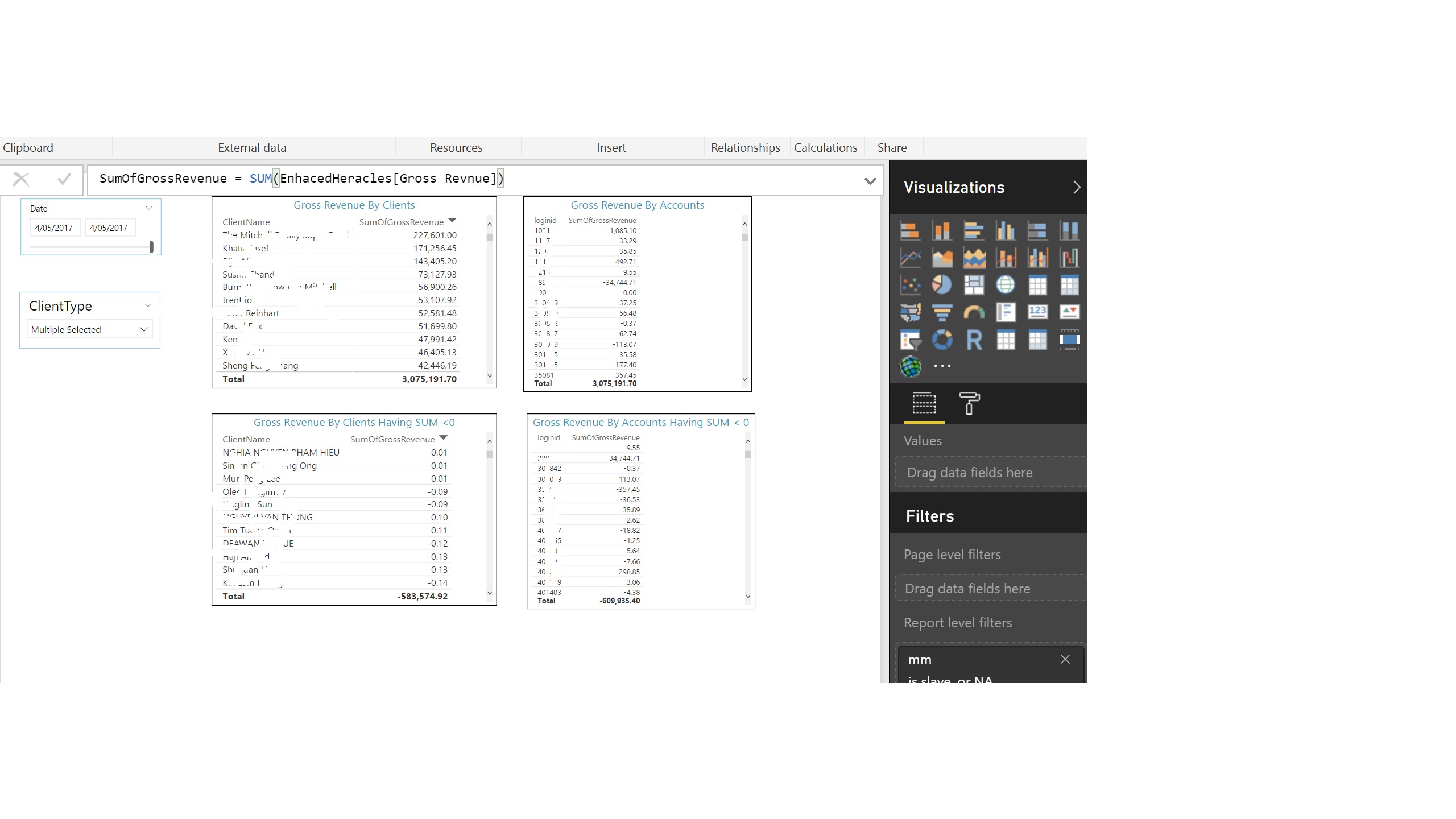The width and height of the screenshot is (1456, 819).
Task: Select the Funnel chart visualization
Action: (x=942, y=312)
